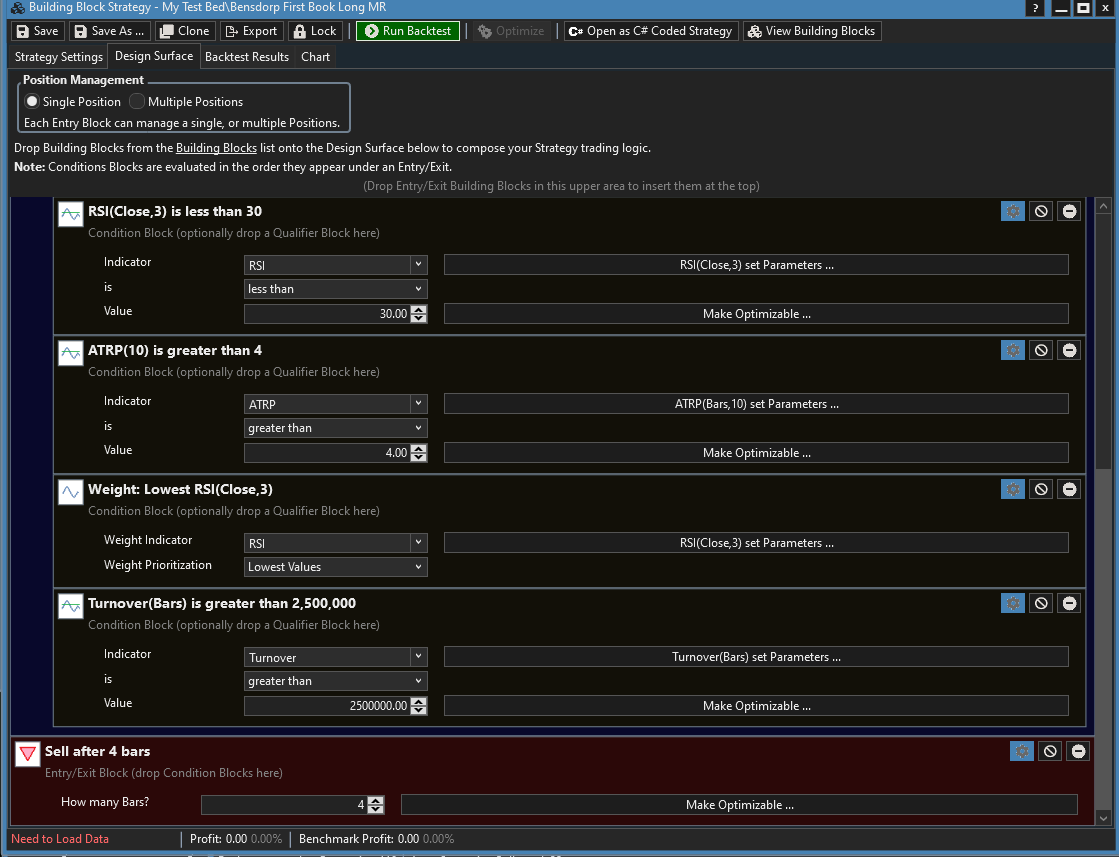Click the Turnover value input field
The image size is (1119, 857).
[x=327, y=706]
